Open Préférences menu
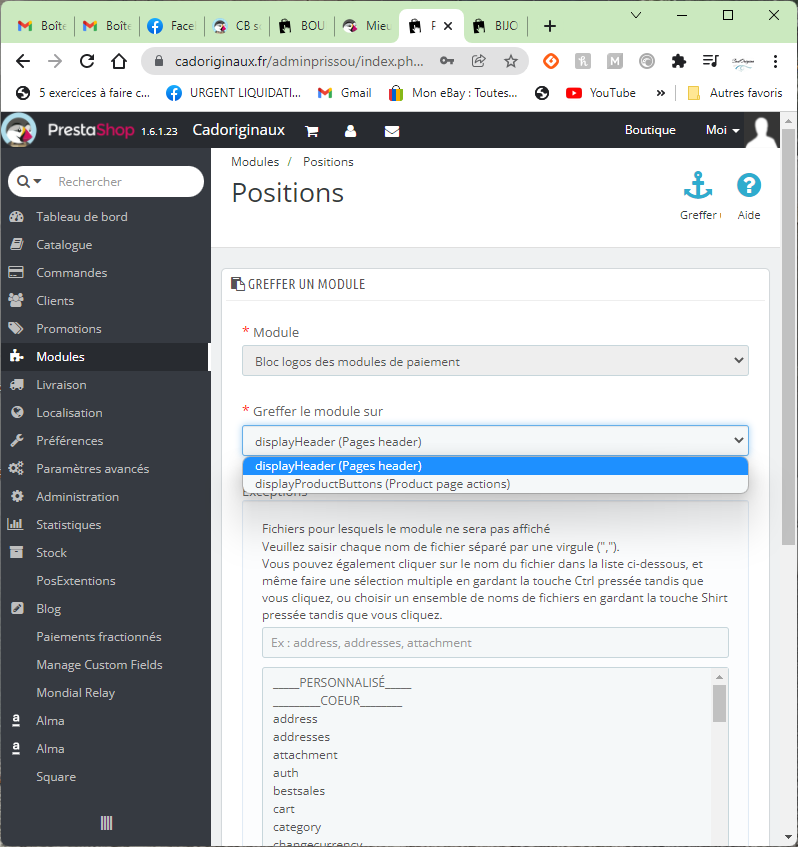800x847 pixels. pyautogui.click(x=70, y=441)
